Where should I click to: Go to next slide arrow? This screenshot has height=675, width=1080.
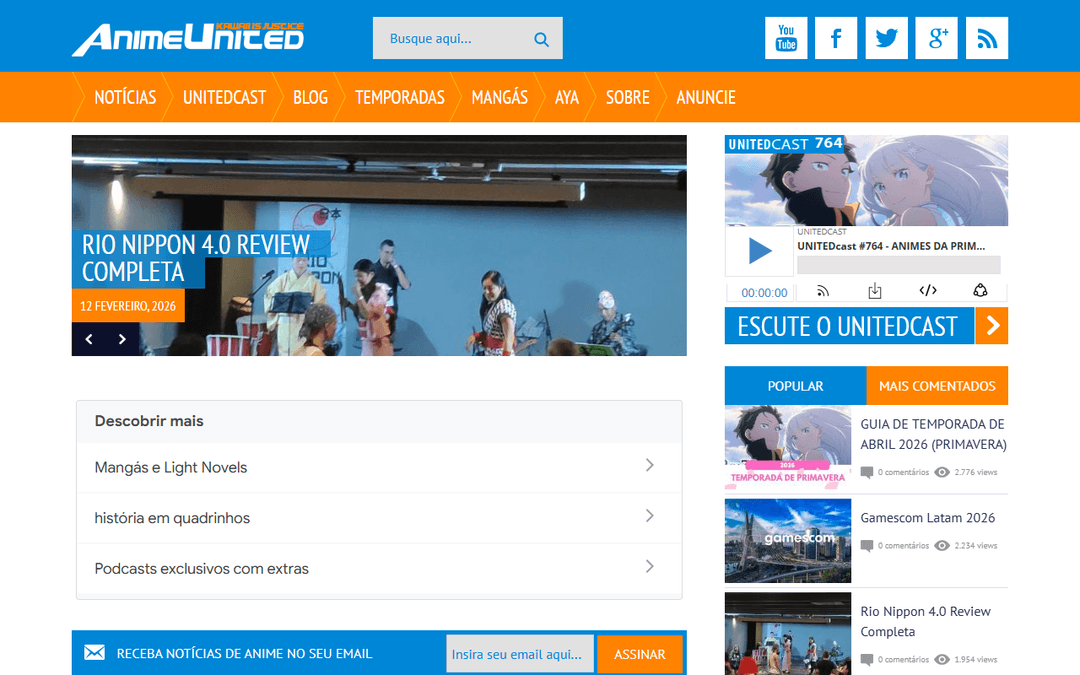click(x=122, y=339)
